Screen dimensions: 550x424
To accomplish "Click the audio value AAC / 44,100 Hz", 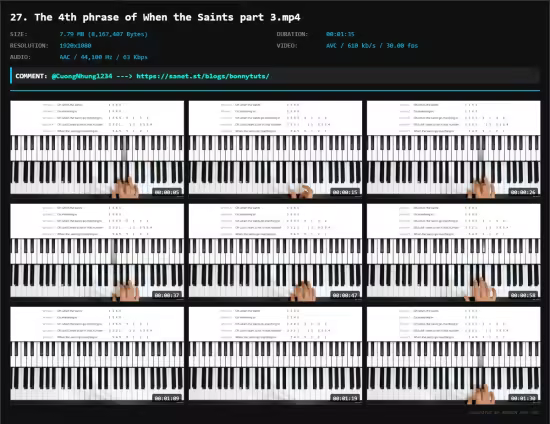I will pyautogui.click(x=103, y=57).
